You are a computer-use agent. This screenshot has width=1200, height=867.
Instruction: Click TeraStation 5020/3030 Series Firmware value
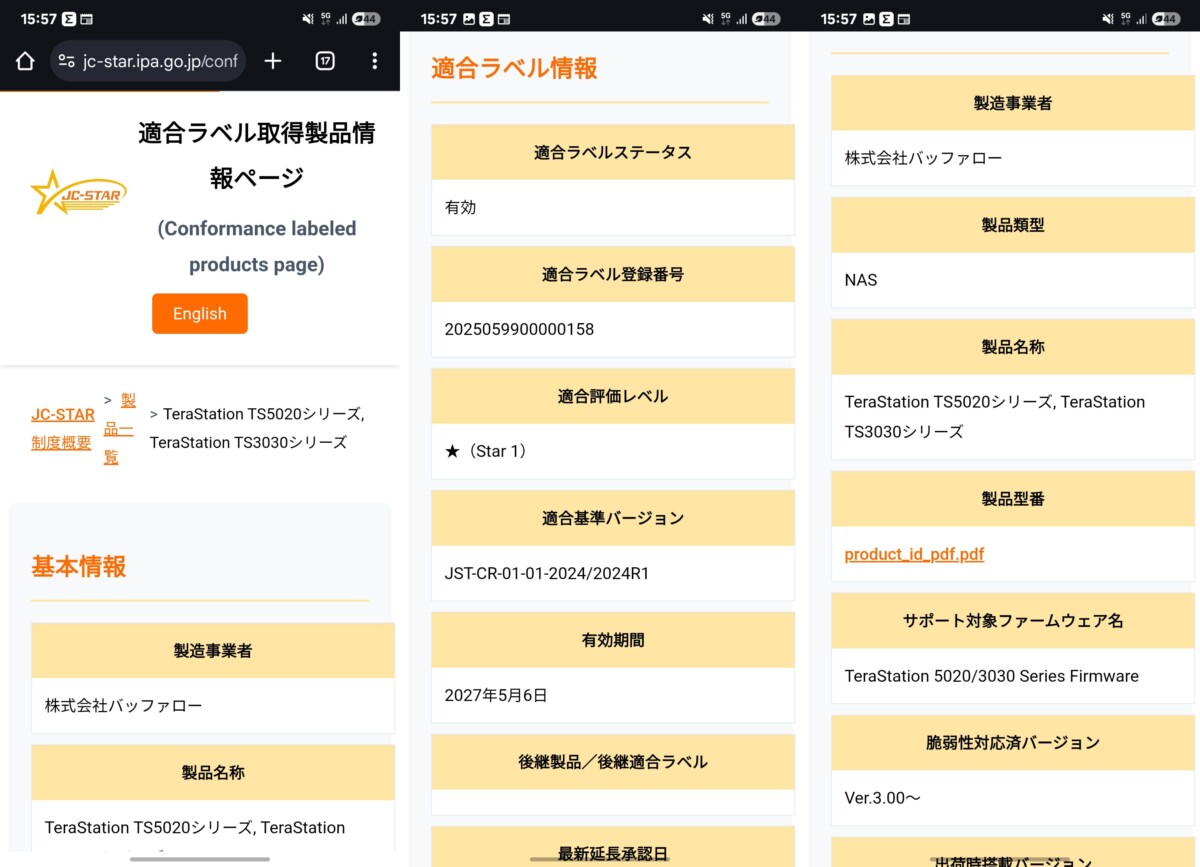tap(992, 676)
